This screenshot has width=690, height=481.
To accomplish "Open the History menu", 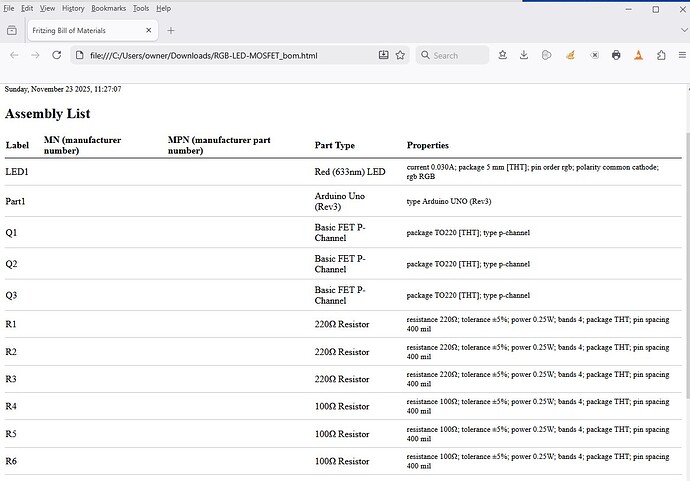I will pos(72,8).
